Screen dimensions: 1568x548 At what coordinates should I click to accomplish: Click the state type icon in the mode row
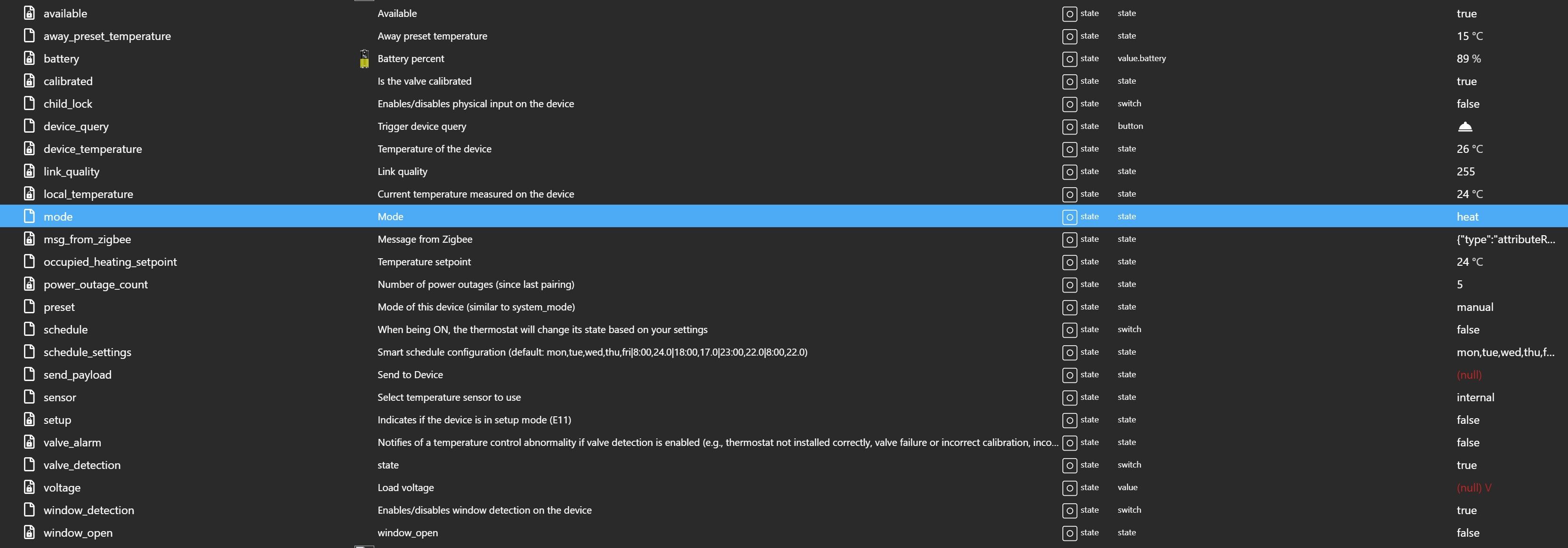1069,217
